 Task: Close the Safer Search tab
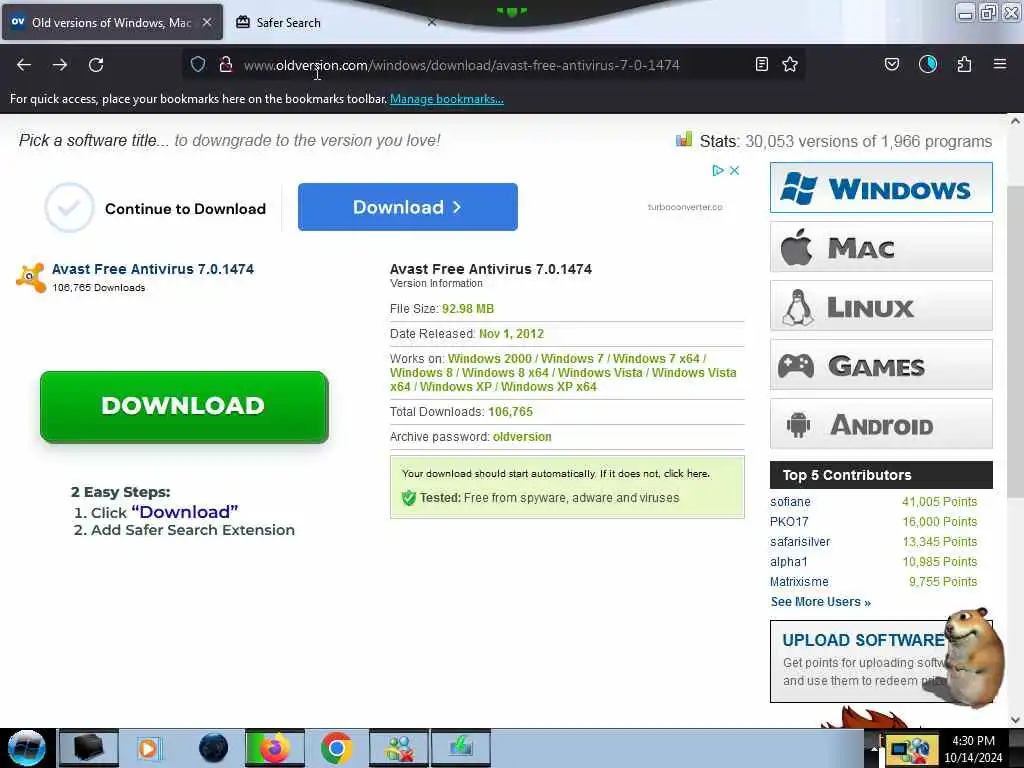(x=432, y=22)
